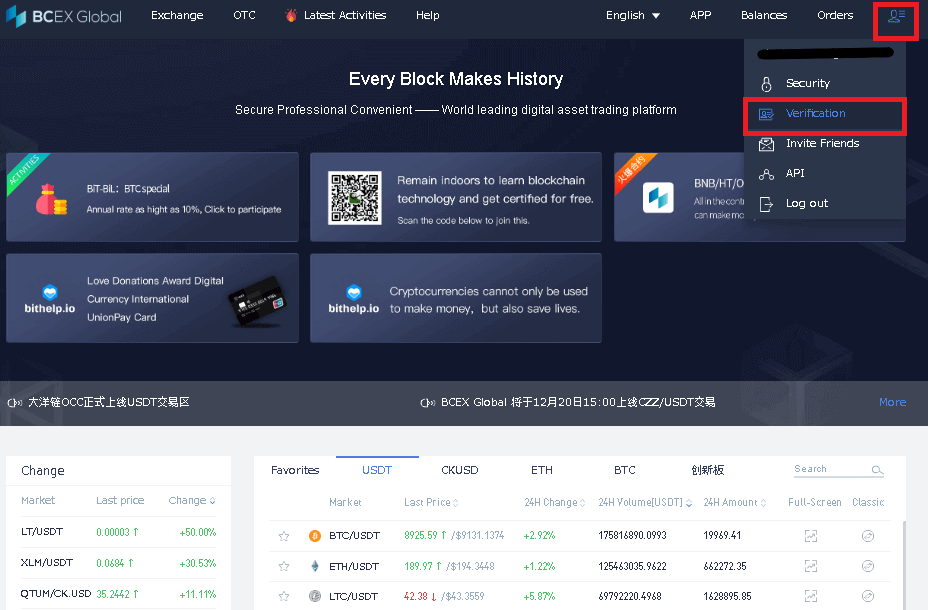The width and height of the screenshot is (928, 610).
Task: Click the search magnifier icon
Action: pos(877,470)
